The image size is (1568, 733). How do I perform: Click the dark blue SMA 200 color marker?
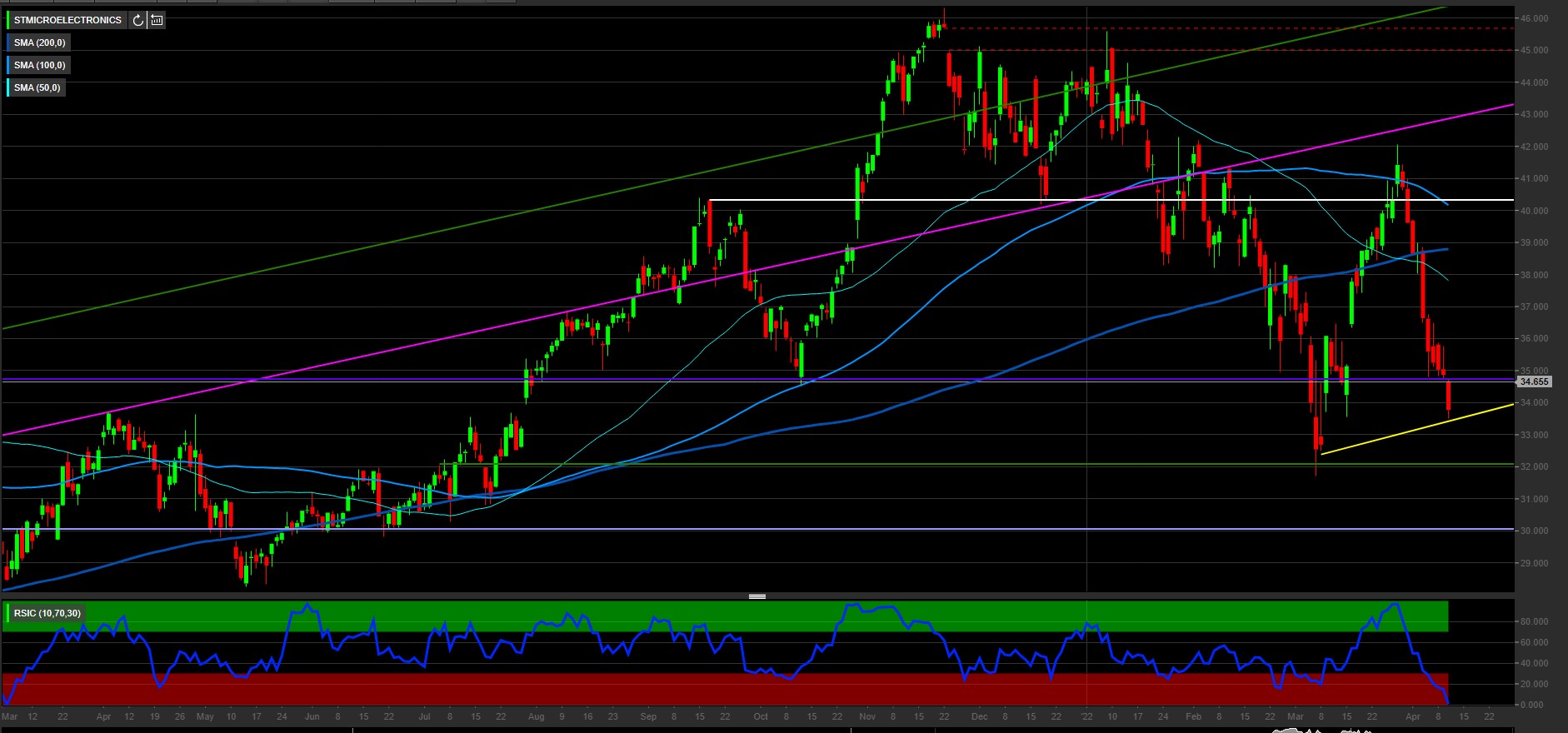pyautogui.click(x=8, y=42)
